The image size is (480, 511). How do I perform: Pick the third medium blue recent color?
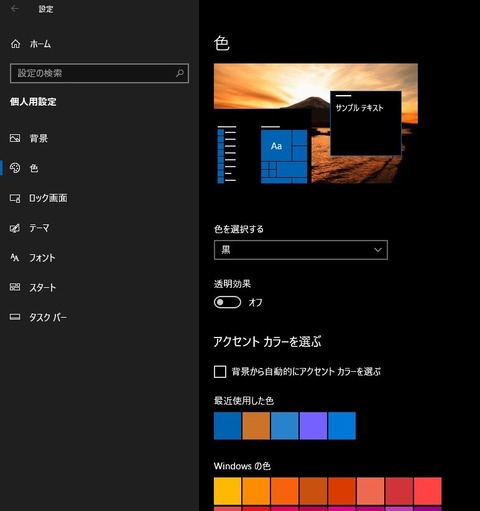285,426
